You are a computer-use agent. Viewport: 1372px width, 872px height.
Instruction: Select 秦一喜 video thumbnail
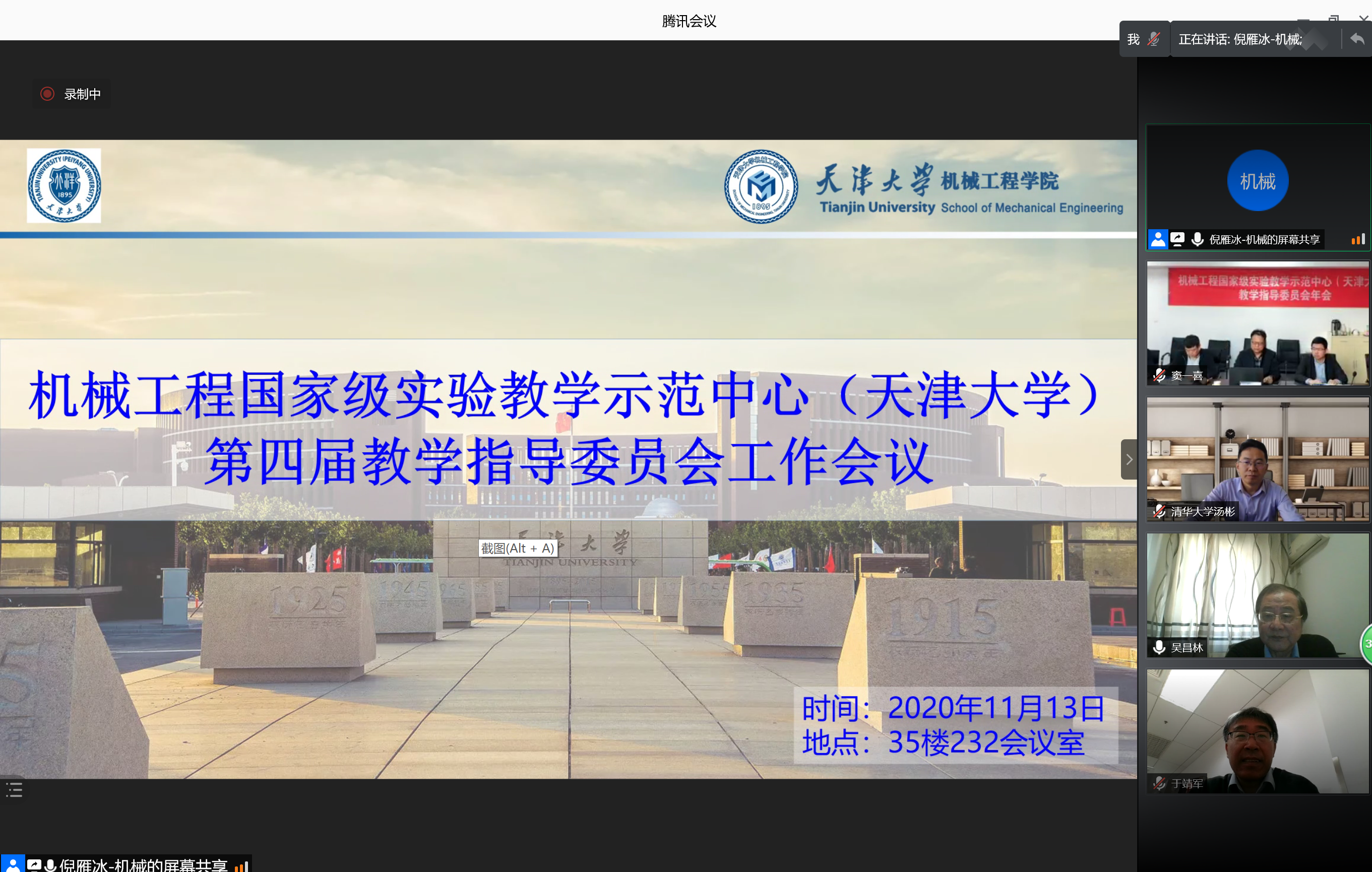point(1258,323)
